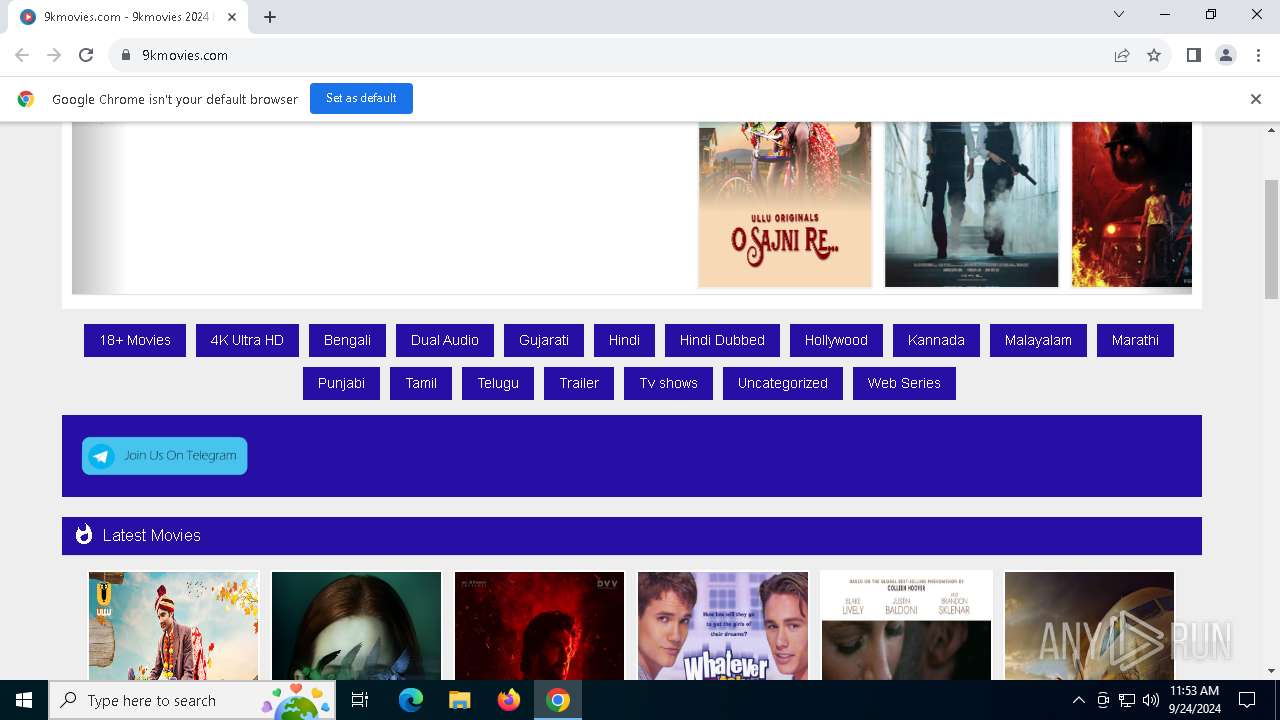Screen dimensions: 1280x720
Task: View site security lock info
Action: (126, 55)
